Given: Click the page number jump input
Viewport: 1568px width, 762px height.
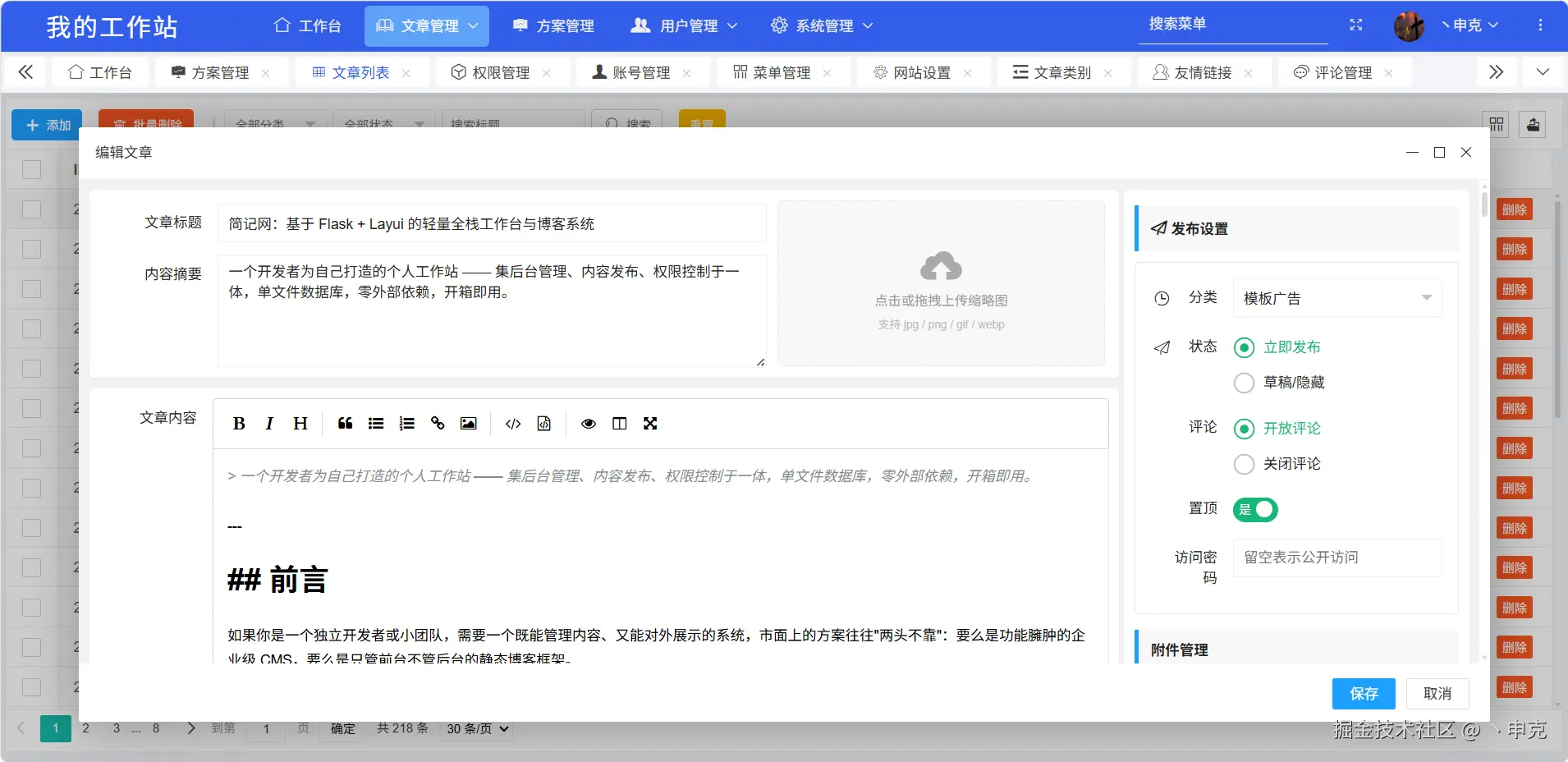Looking at the screenshot, I should click(x=266, y=728).
